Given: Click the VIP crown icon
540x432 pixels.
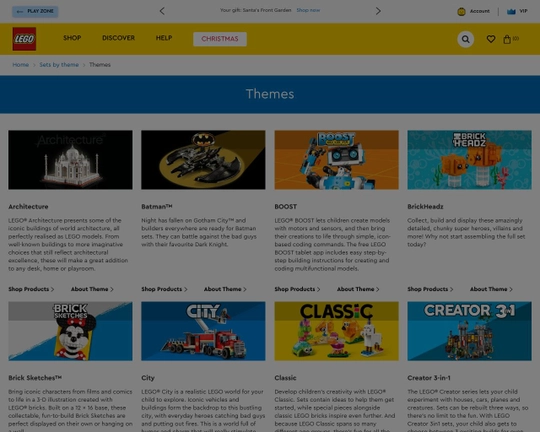Looking at the screenshot, I should [511, 12].
